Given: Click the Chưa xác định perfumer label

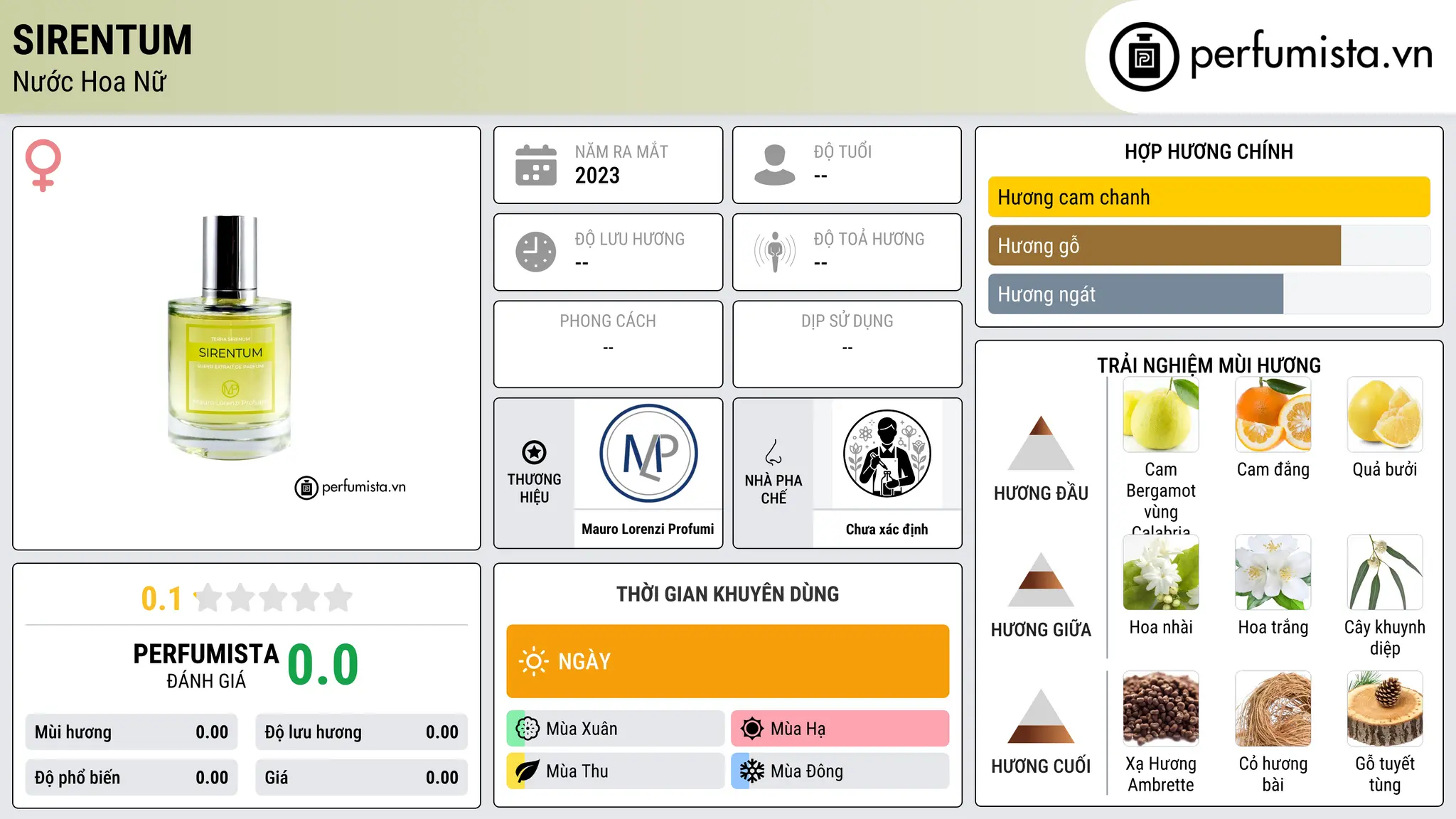Looking at the screenshot, I should point(887,529).
